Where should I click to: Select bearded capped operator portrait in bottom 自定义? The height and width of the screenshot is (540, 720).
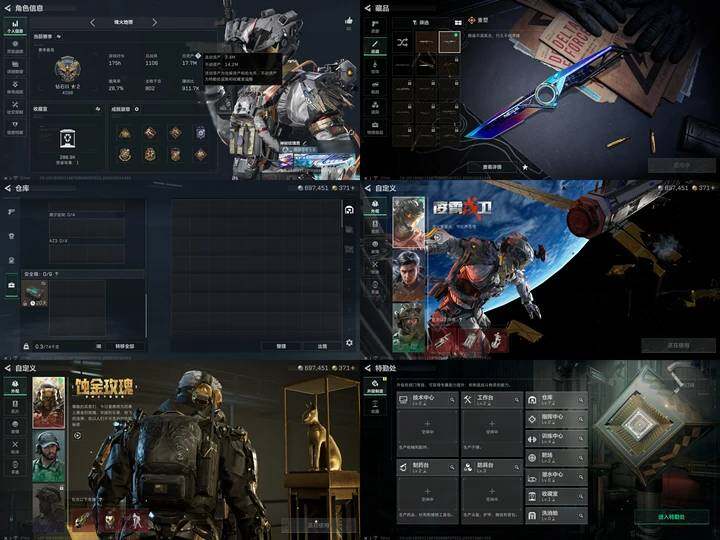[49, 456]
